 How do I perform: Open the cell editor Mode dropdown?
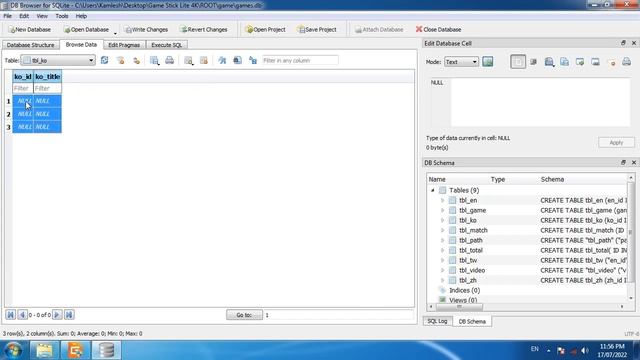tap(461, 62)
